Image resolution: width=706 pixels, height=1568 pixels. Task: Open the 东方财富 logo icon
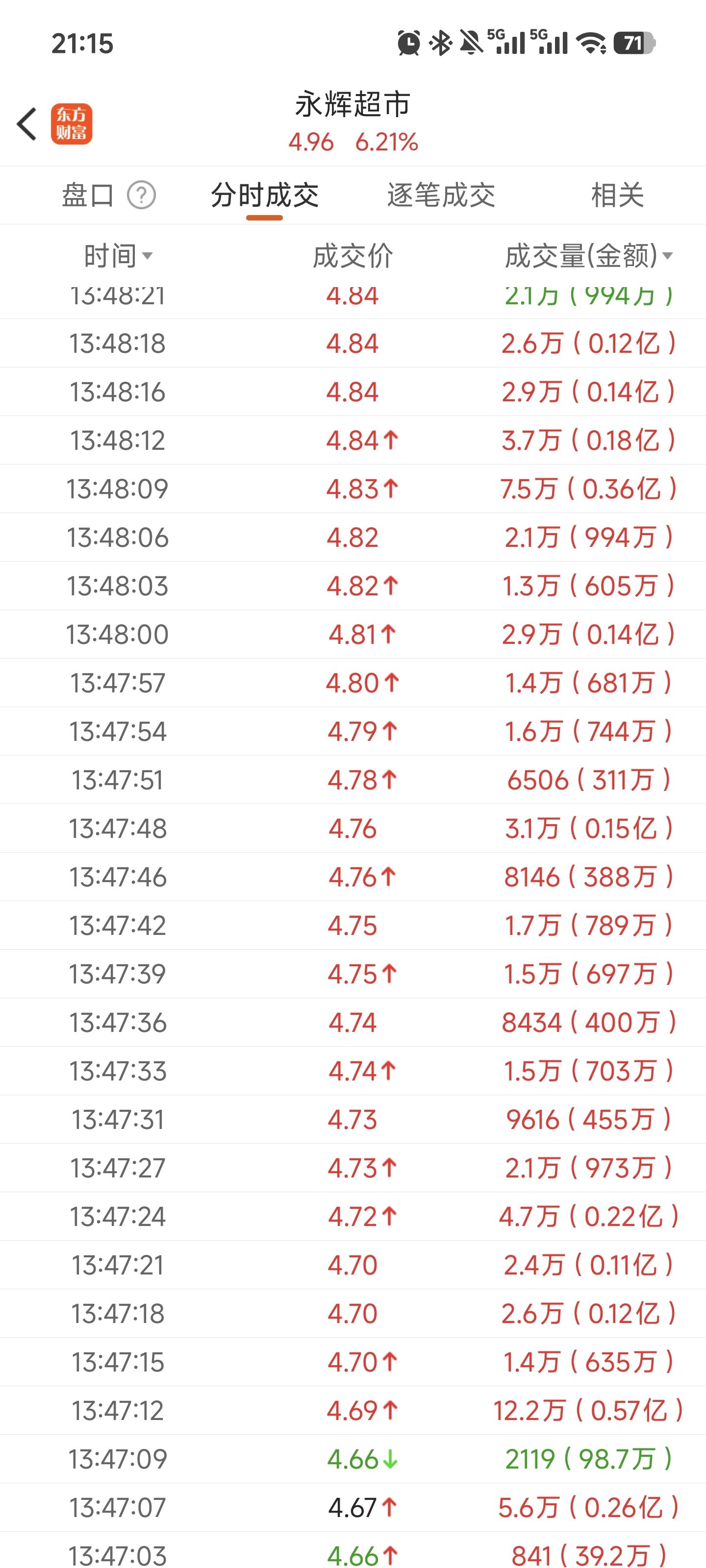click(71, 124)
